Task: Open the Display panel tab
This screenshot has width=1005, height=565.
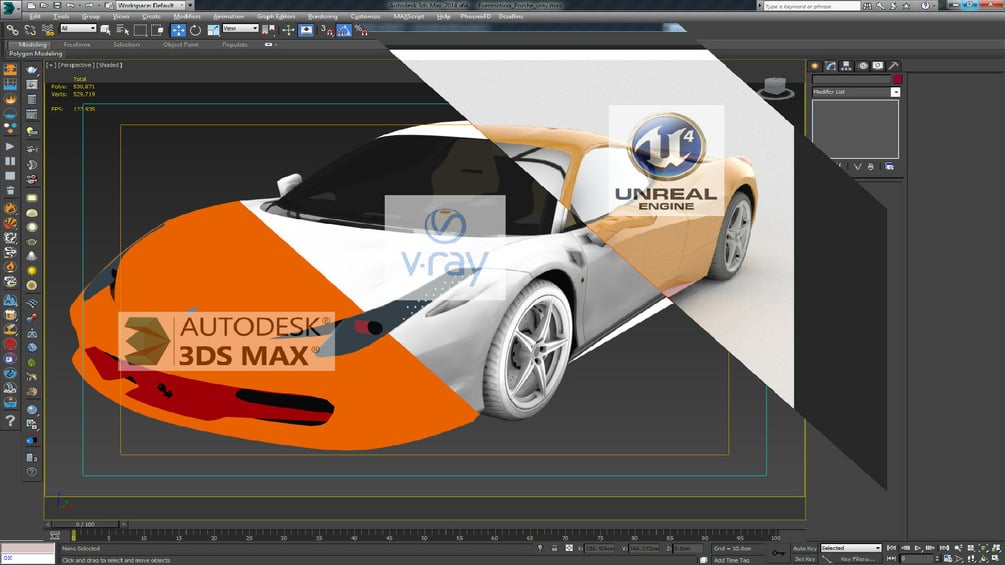Action: (877, 66)
